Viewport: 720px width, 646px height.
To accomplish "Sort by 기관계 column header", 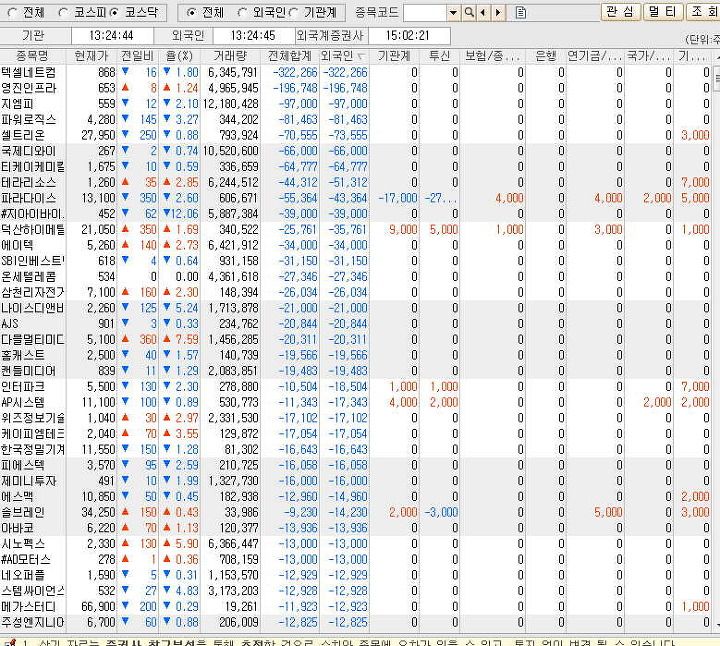I will [394, 56].
